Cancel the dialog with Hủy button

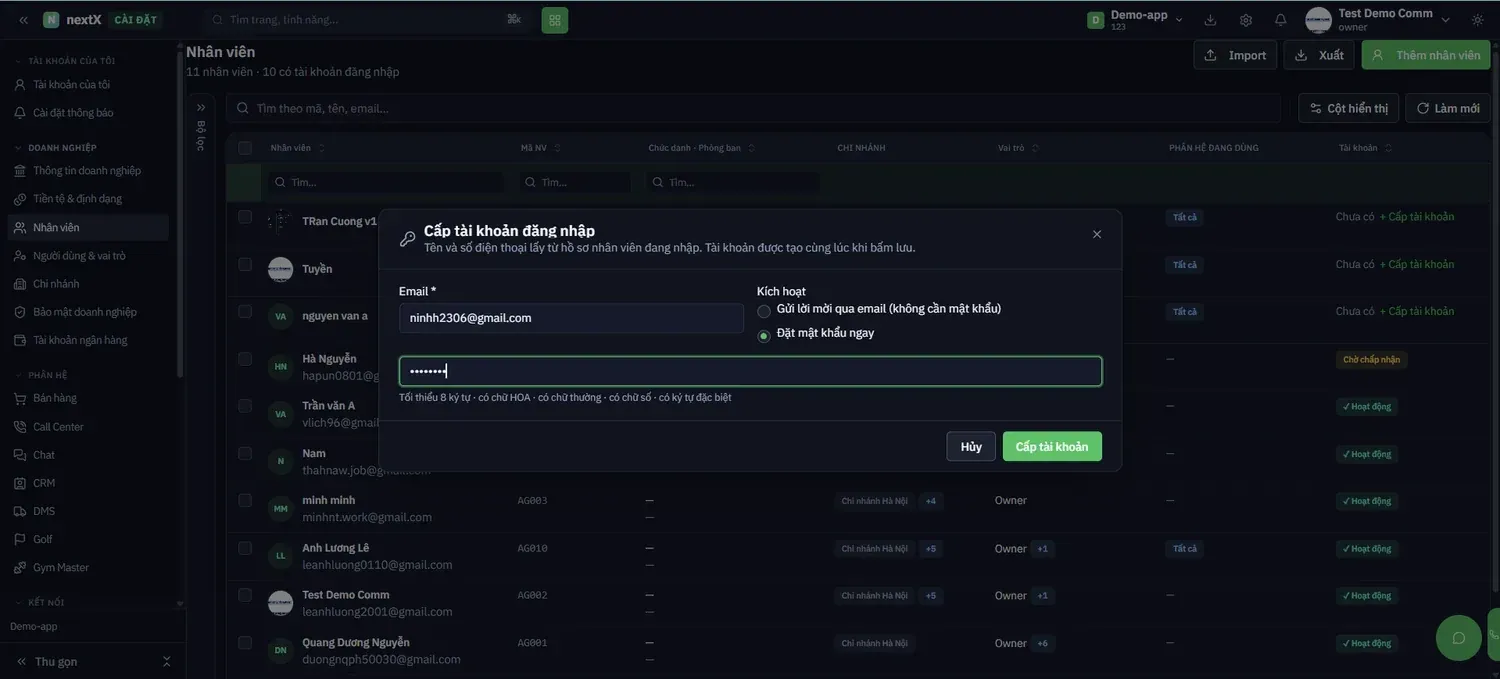click(971, 447)
